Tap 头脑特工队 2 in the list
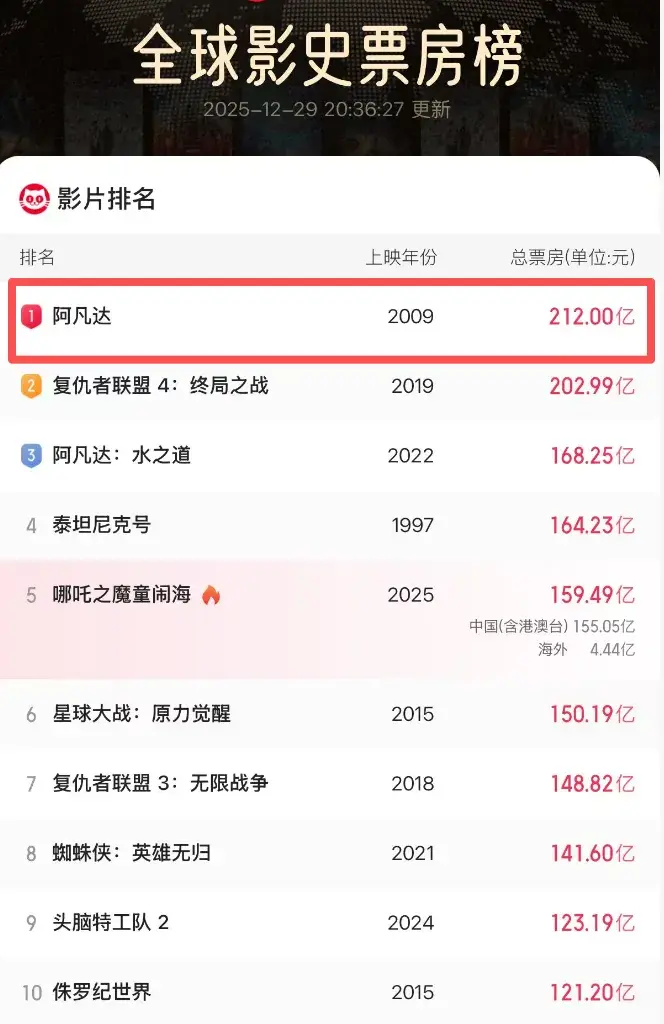Image resolution: width=664 pixels, height=1024 pixels. (110, 922)
